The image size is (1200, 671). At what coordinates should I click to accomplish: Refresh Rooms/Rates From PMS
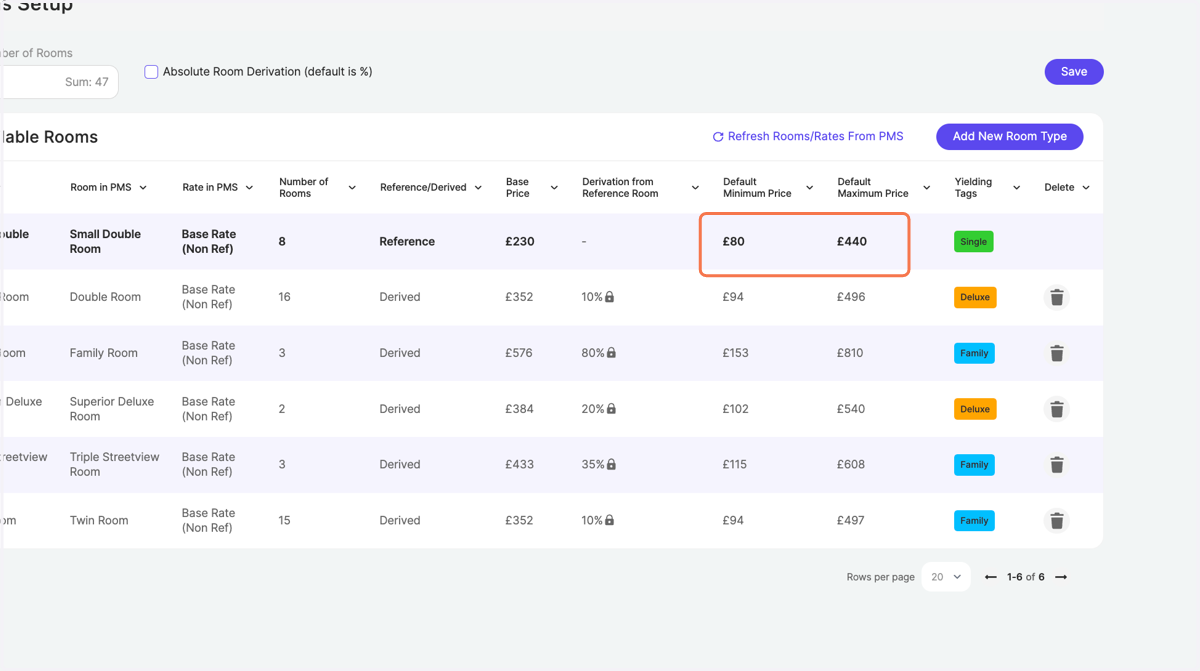coord(807,137)
